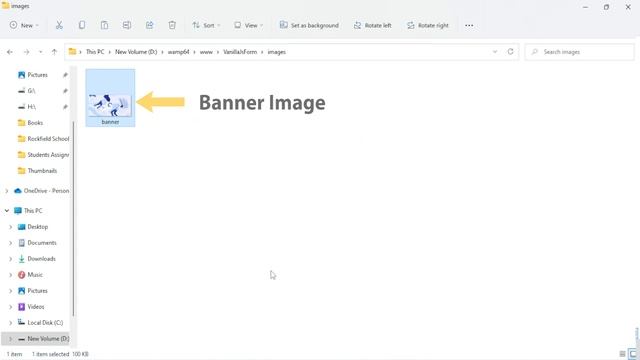This screenshot has width=640, height=360.
Task: Click Set as background button
Action: tap(309, 25)
